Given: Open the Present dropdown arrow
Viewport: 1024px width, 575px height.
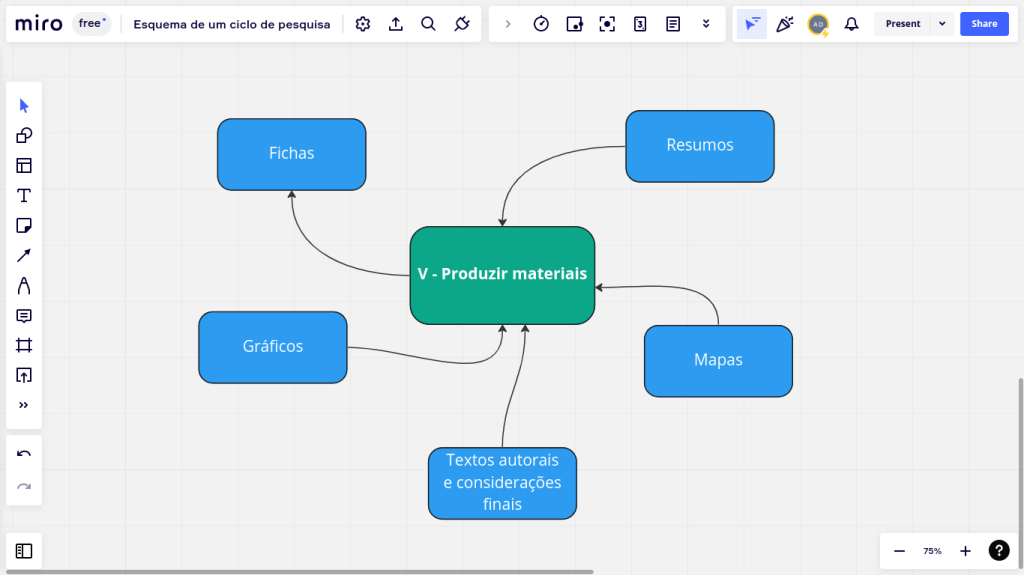Looking at the screenshot, I should 942,24.
